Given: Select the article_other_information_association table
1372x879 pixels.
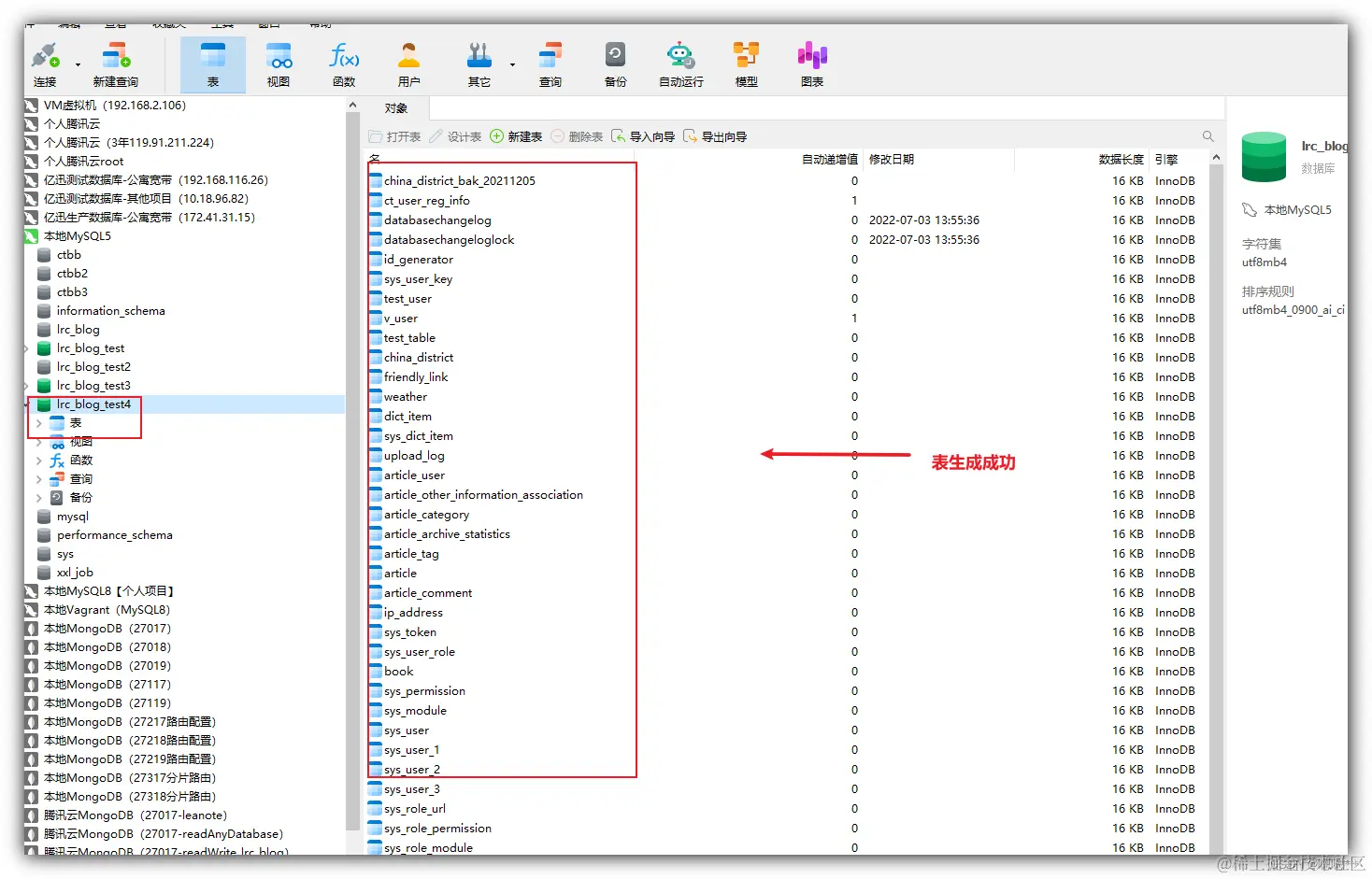Looking at the screenshot, I should [x=483, y=495].
